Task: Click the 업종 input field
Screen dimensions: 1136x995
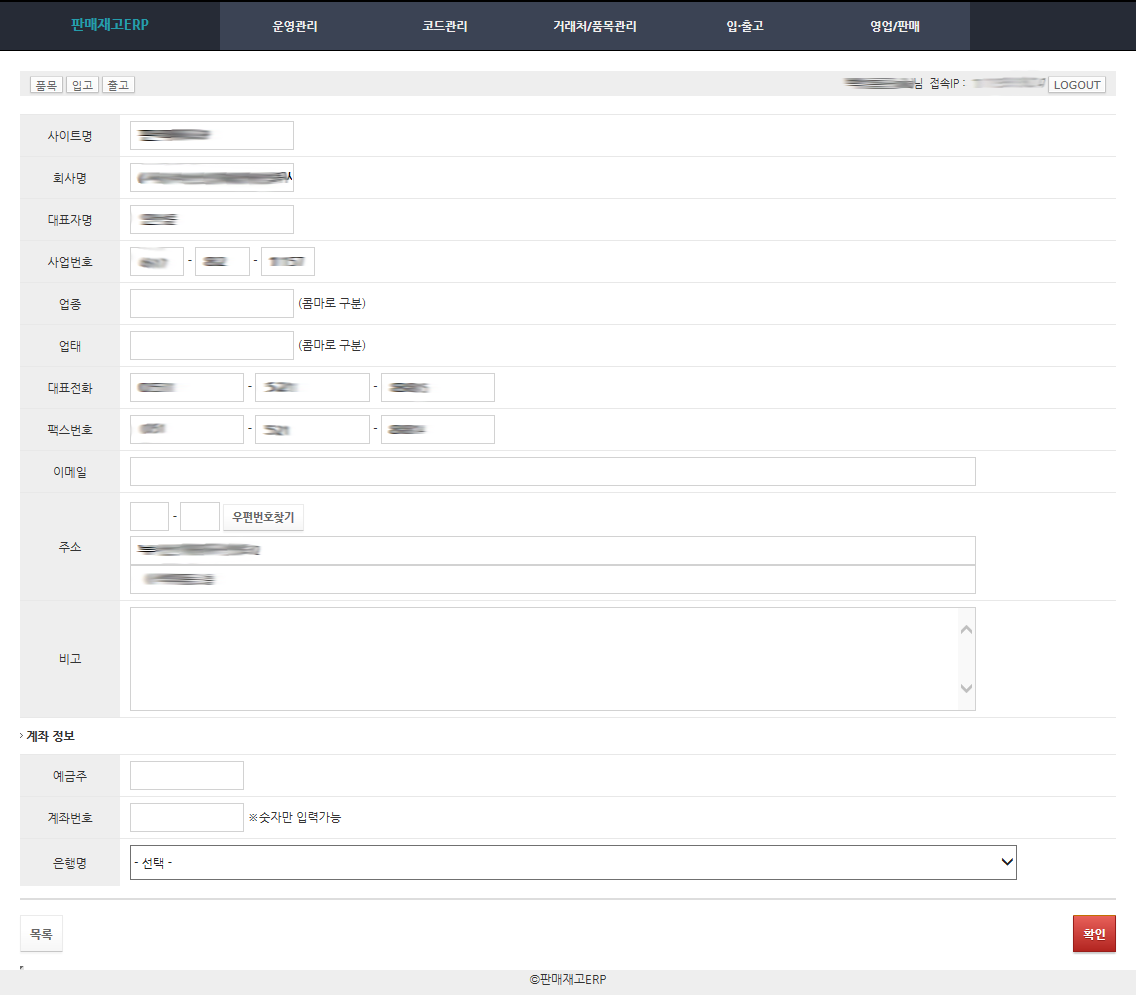Action: (212, 304)
